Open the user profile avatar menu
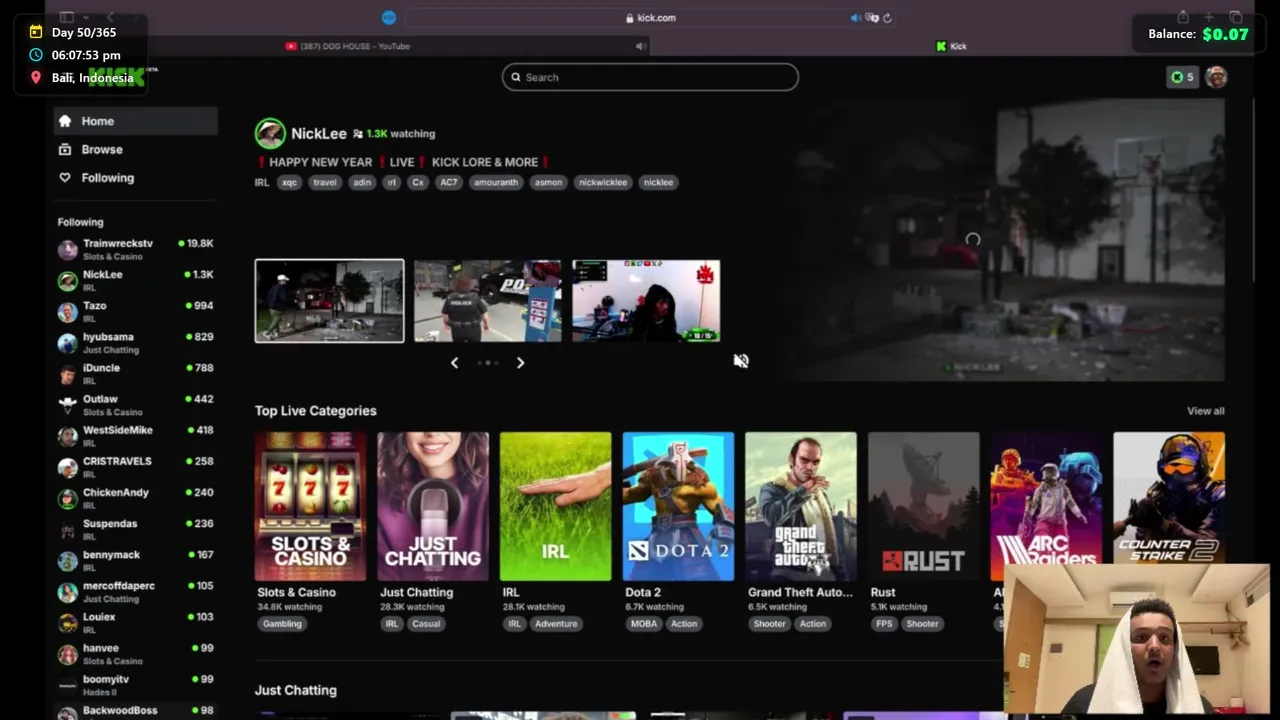Viewport: 1280px width, 720px height. [1216, 77]
